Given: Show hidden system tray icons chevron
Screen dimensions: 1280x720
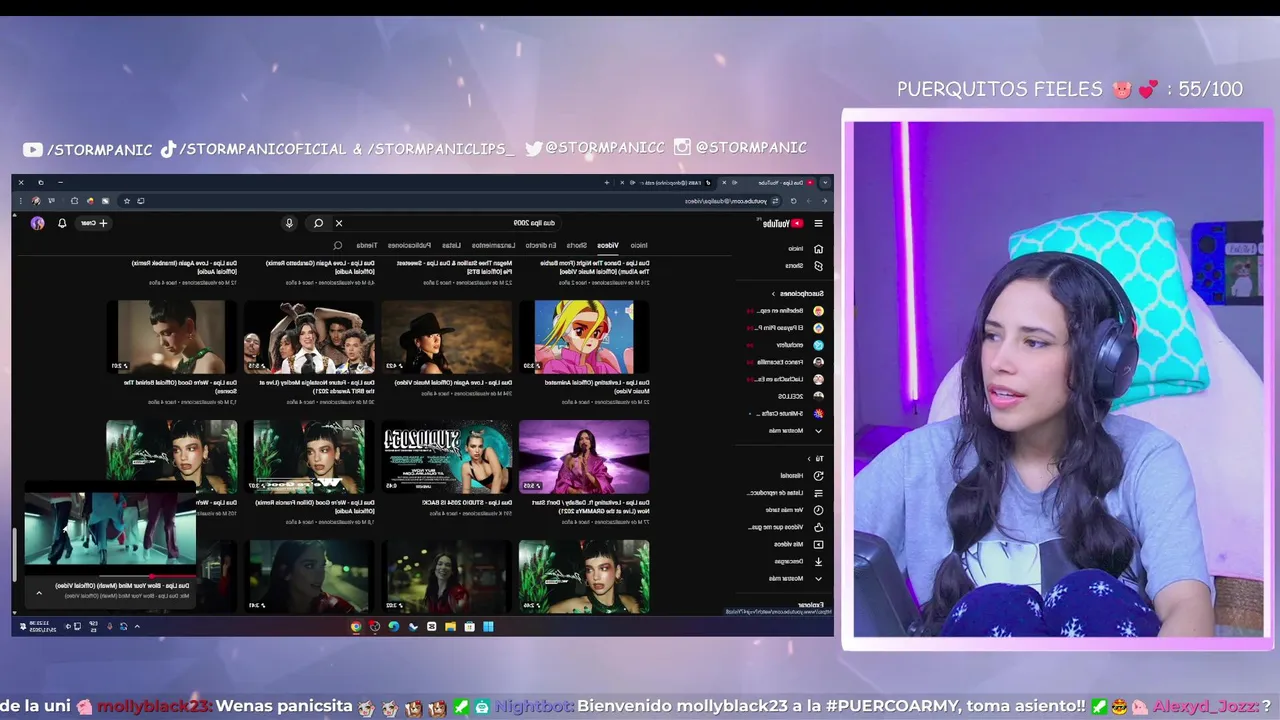Looking at the screenshot, I should tap(137, 626).
